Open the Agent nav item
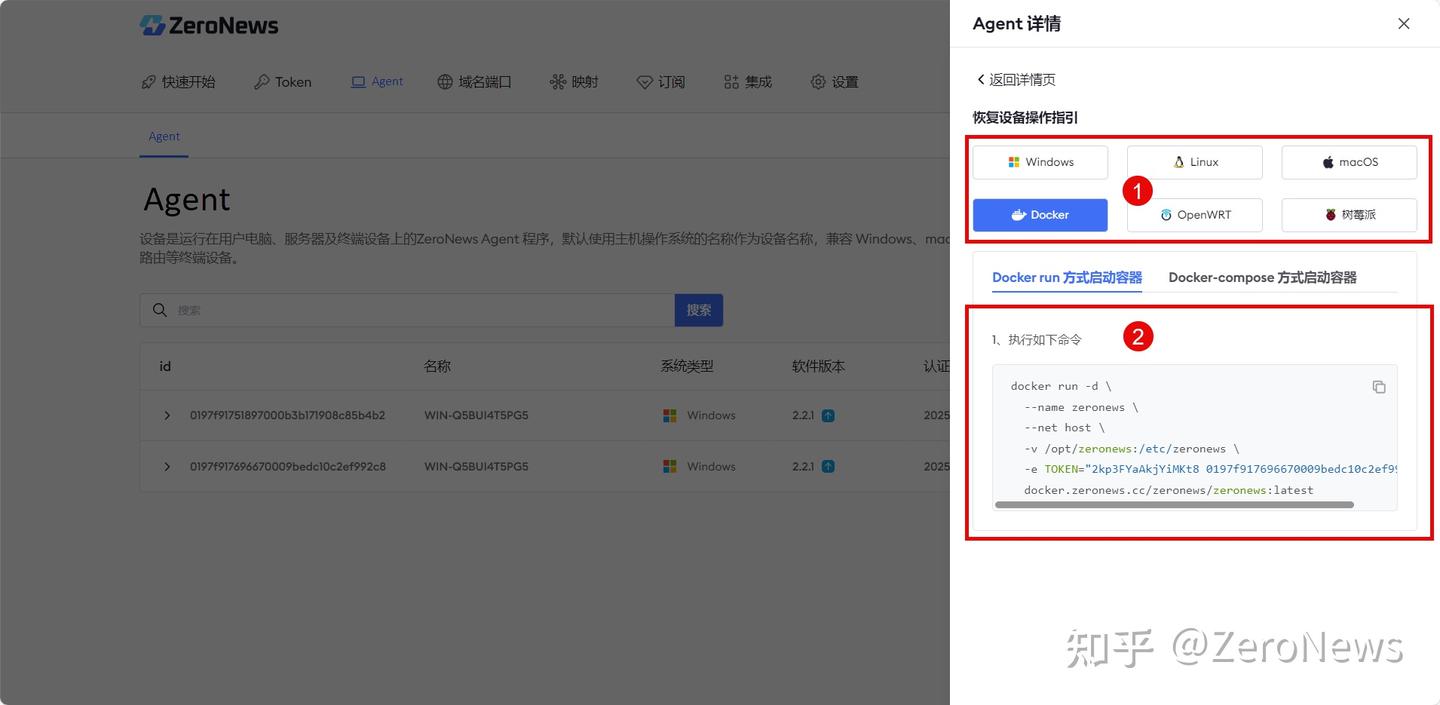 pyautogui.click(x=377, y=82)
